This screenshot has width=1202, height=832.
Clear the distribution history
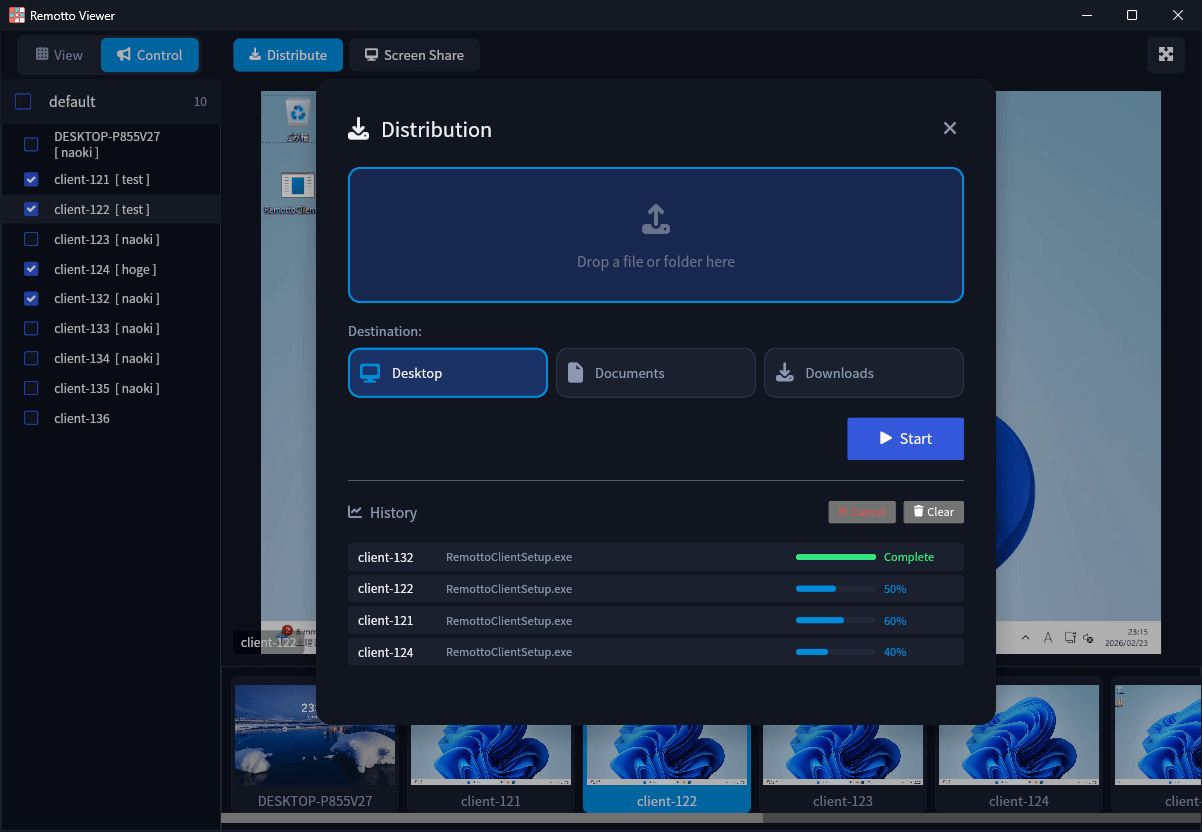click(933, 512)
